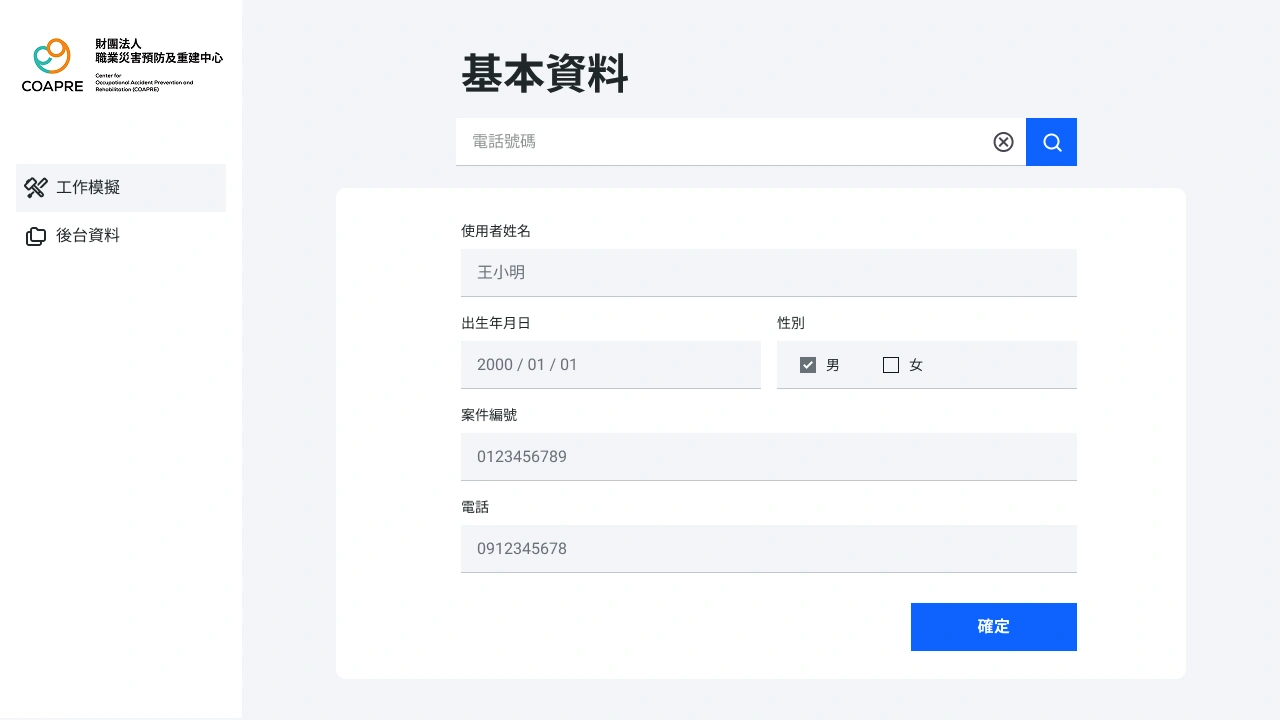Click the 電話 field showing 0912345678
This screenshot has width=1280, height=720.
click(769, 549)
